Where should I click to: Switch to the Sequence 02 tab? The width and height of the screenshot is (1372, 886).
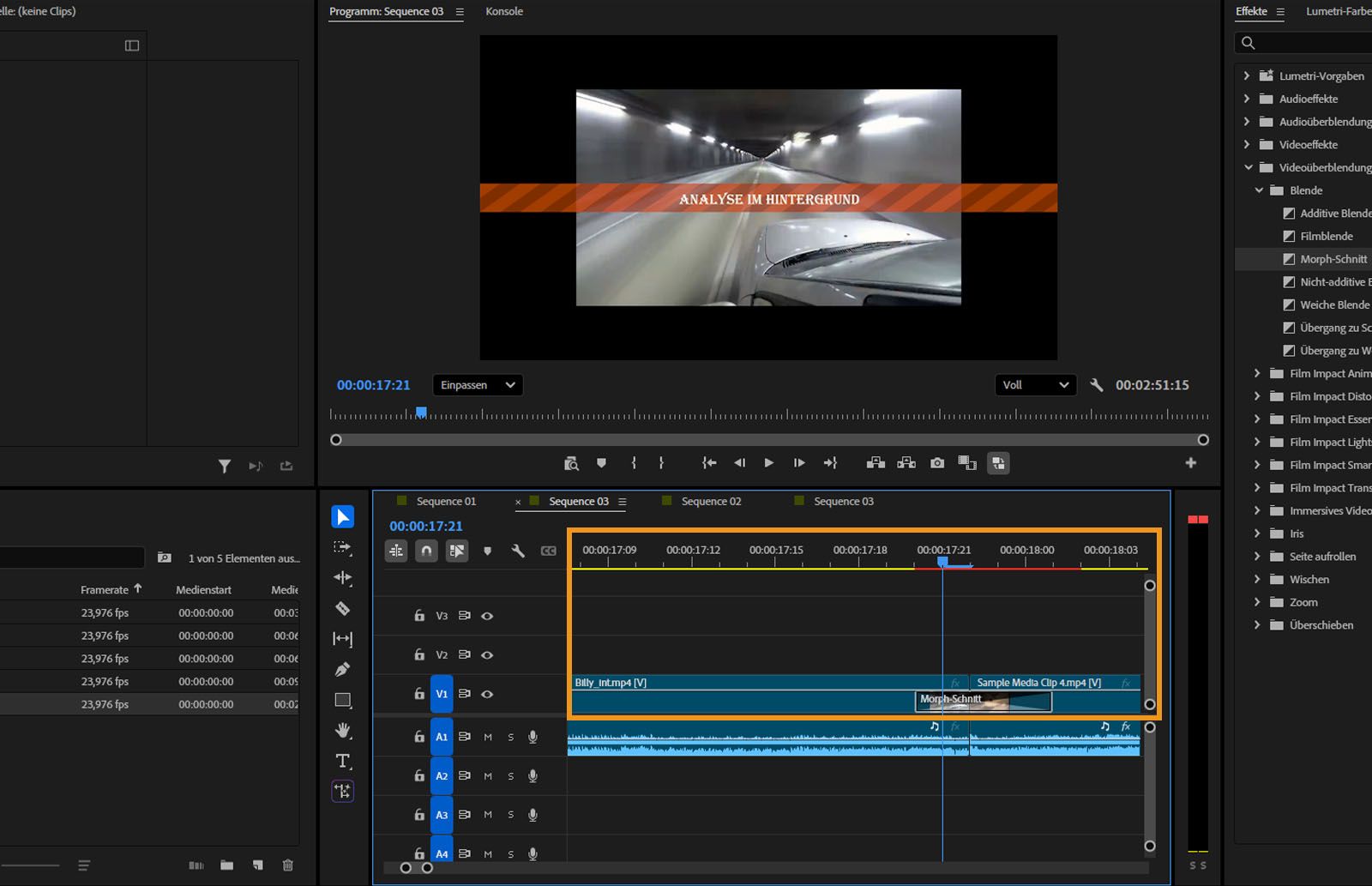click(710, 501)
